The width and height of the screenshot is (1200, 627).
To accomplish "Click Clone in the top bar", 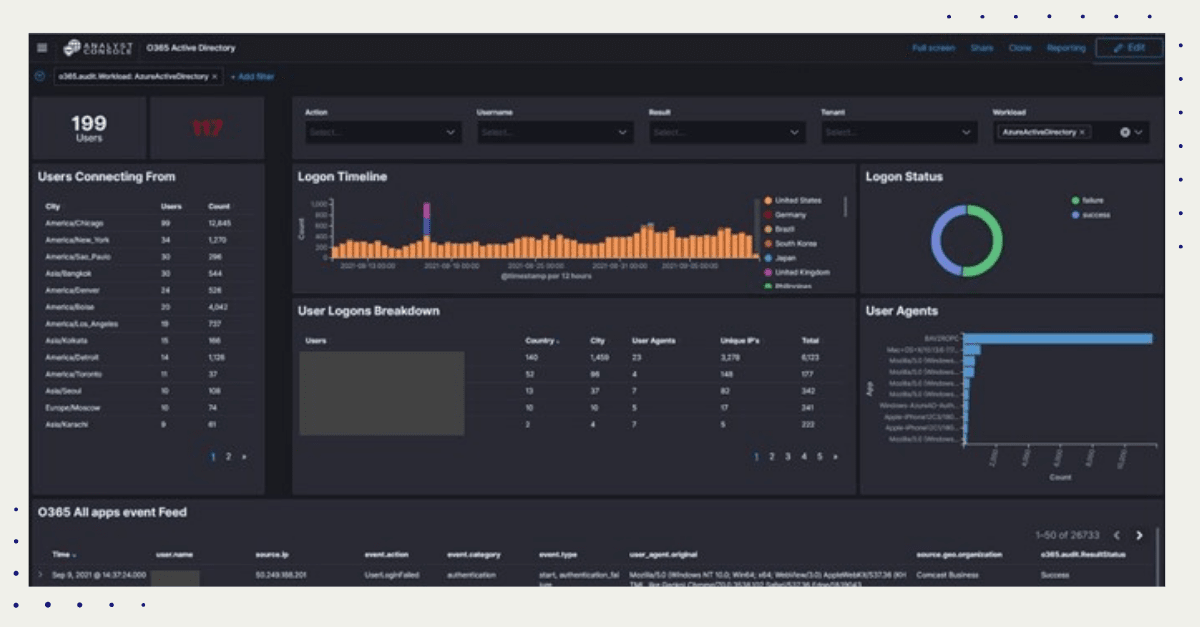I will pos(1019,48).
